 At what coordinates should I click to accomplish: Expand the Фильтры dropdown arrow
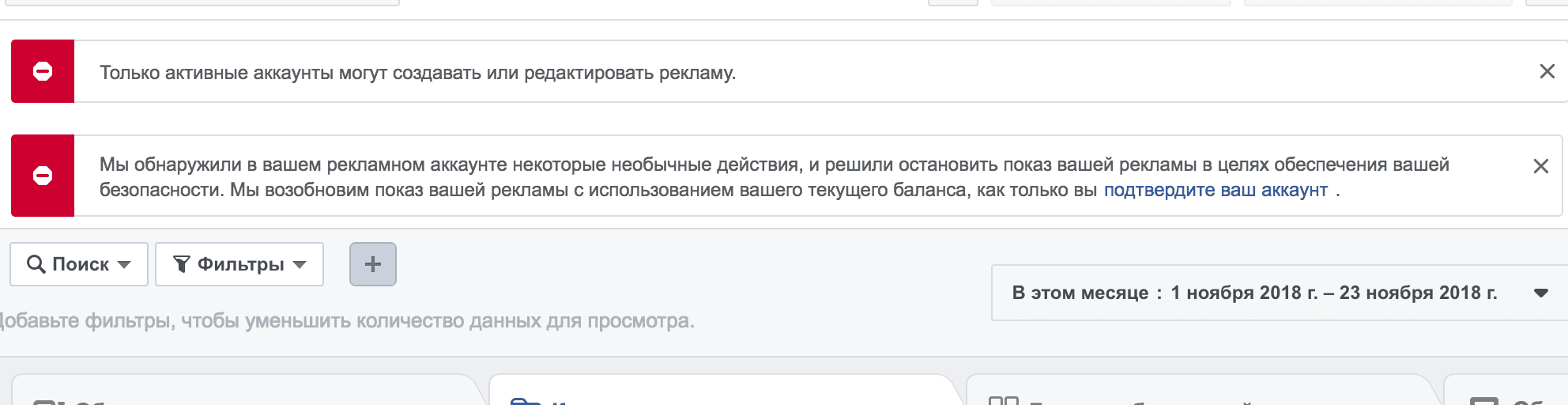click(x=300, y=264)
